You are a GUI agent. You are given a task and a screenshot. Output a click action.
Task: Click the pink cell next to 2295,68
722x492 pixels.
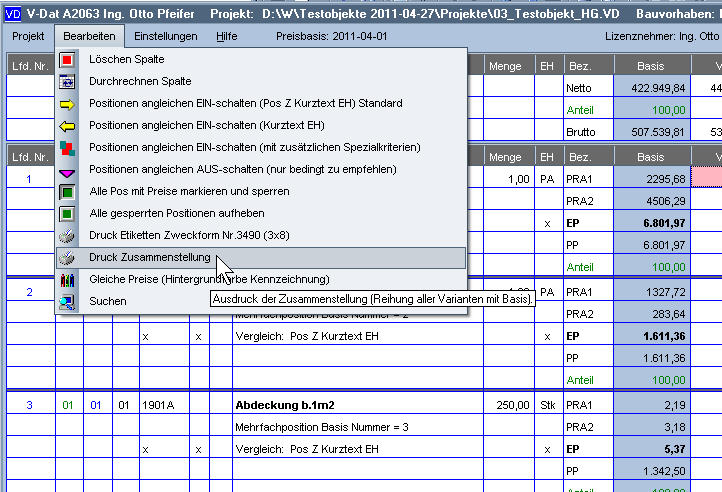pyautogui.click(x=706, y=179)
